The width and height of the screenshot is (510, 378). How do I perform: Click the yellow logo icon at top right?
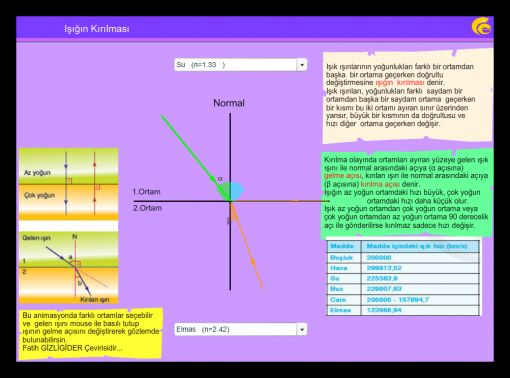coord(481,27)
